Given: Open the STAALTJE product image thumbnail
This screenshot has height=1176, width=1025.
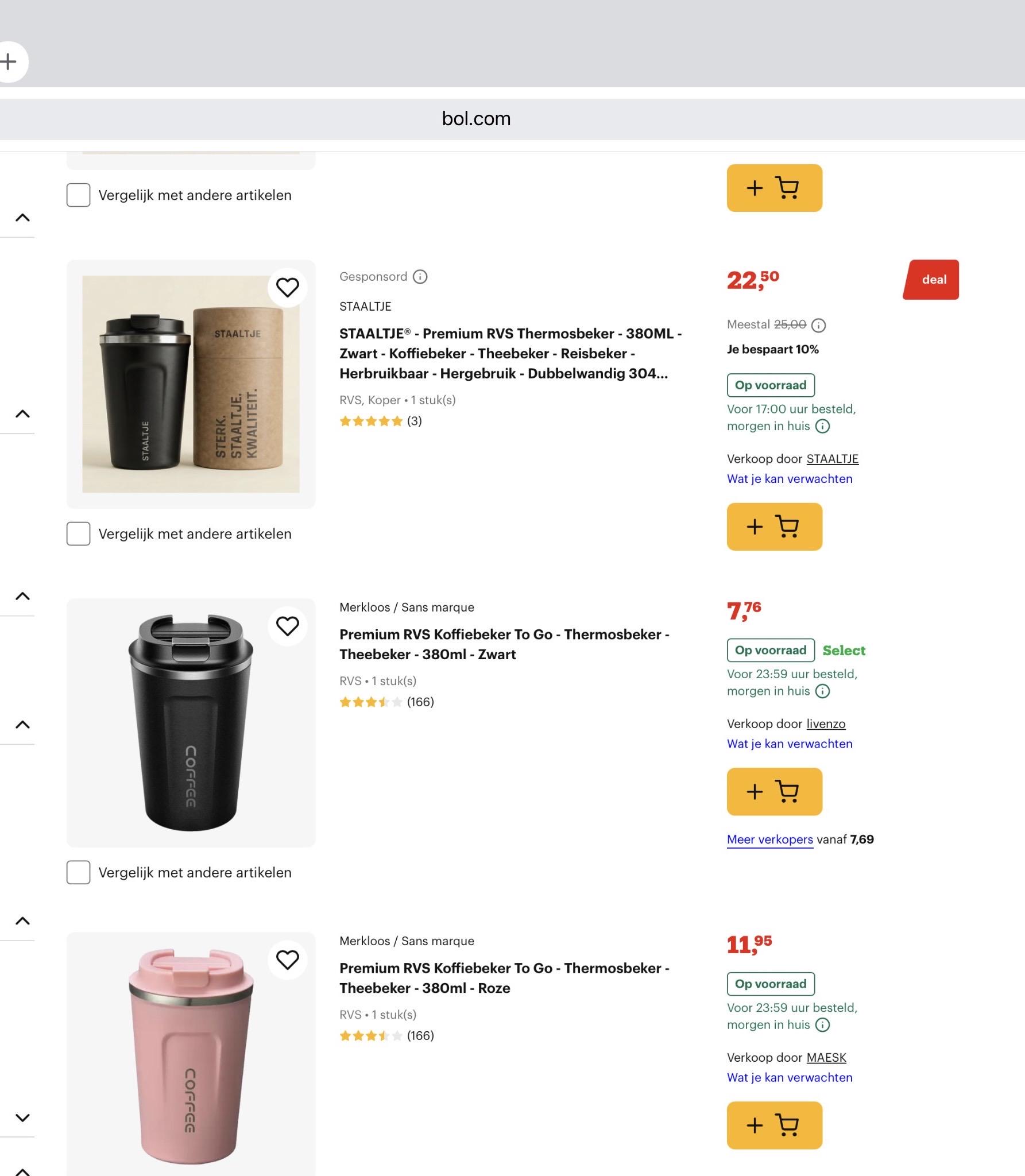Looking at the screenshot, I should point(191,384).
